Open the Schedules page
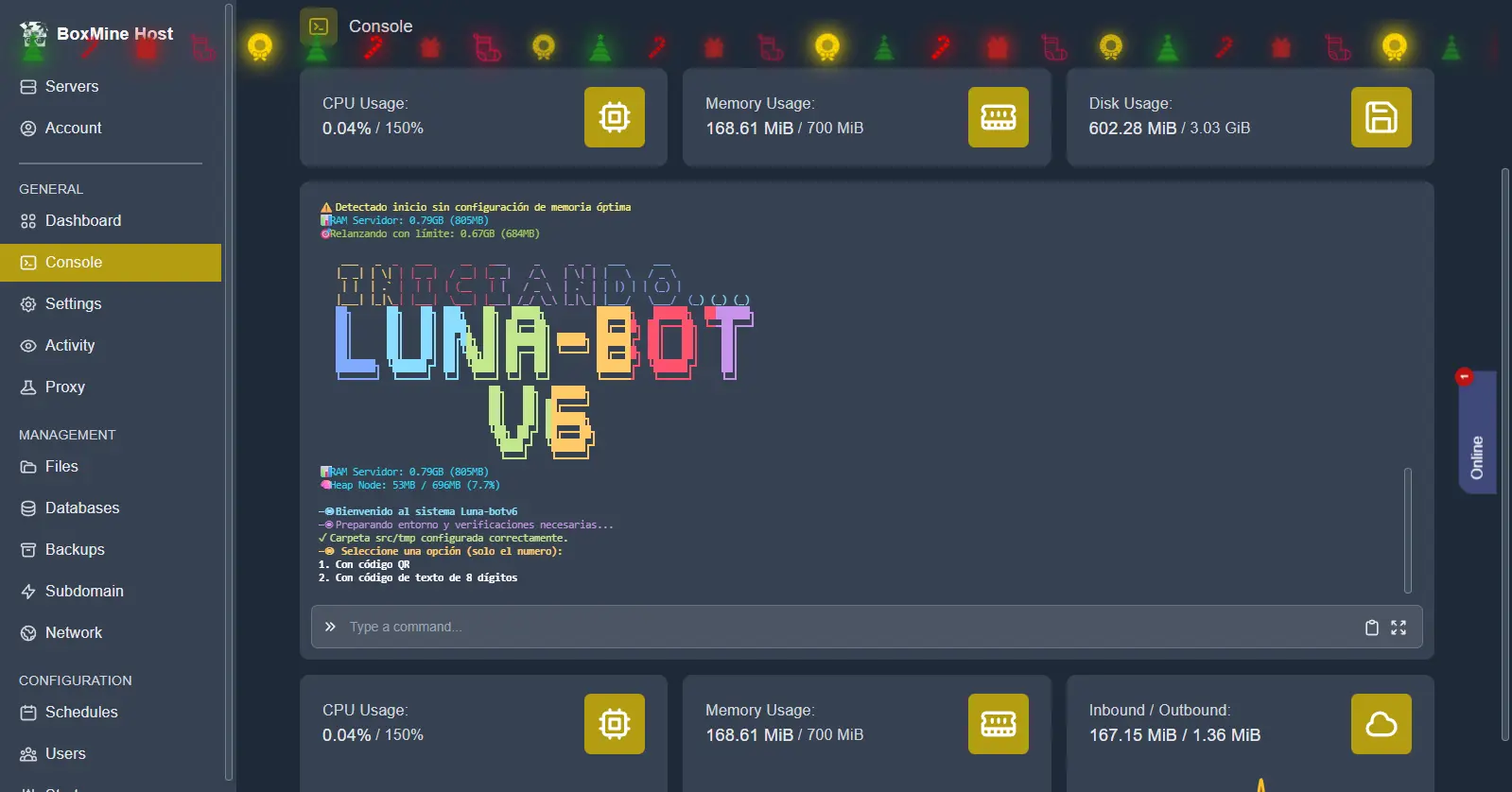The width and height of the screenshot is (1512, 792). pos(111,712)
